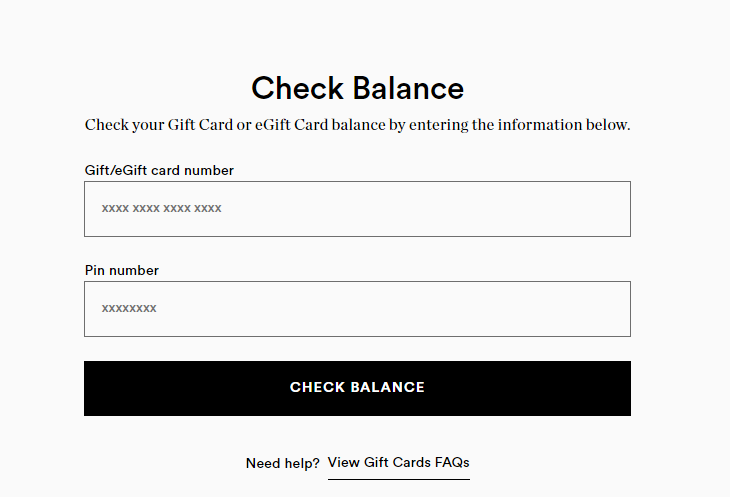Click the right end of the pin box
Image resolution: width=730 pixels, height=497 pixels.
[x=615, y=309]
